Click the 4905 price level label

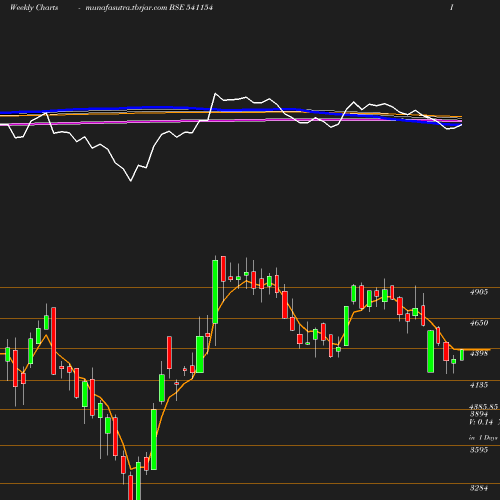[479, 292]
